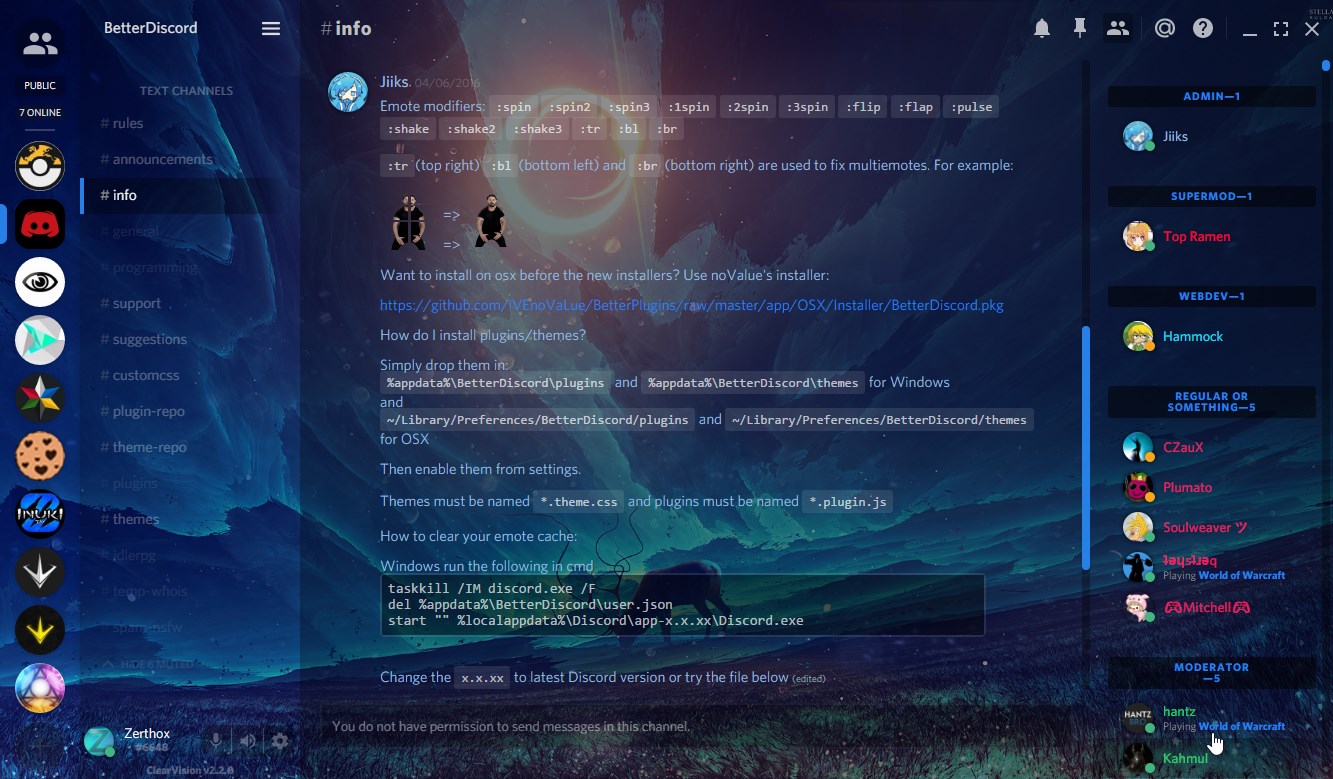
Task: Open notification settings bell icon
Action: click(1042, 29)
